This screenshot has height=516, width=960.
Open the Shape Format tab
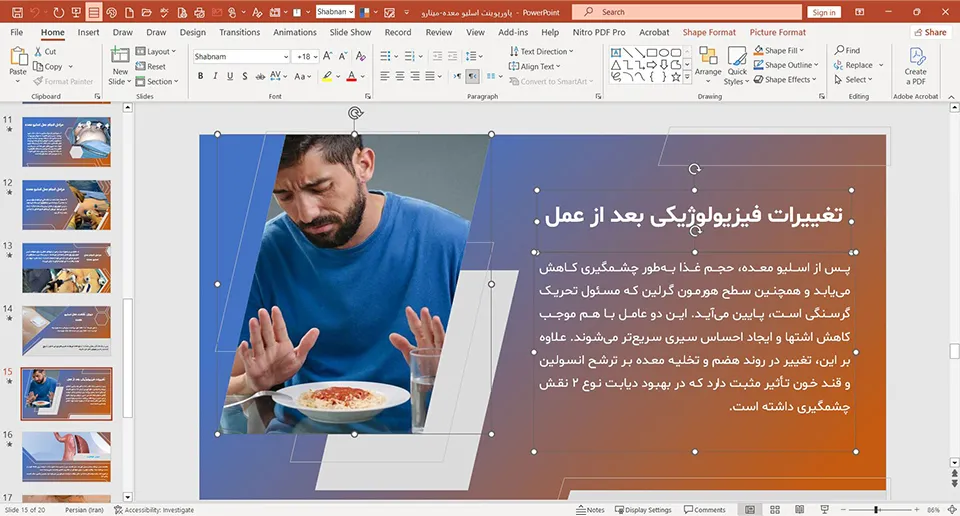click(x=709, y=32)
